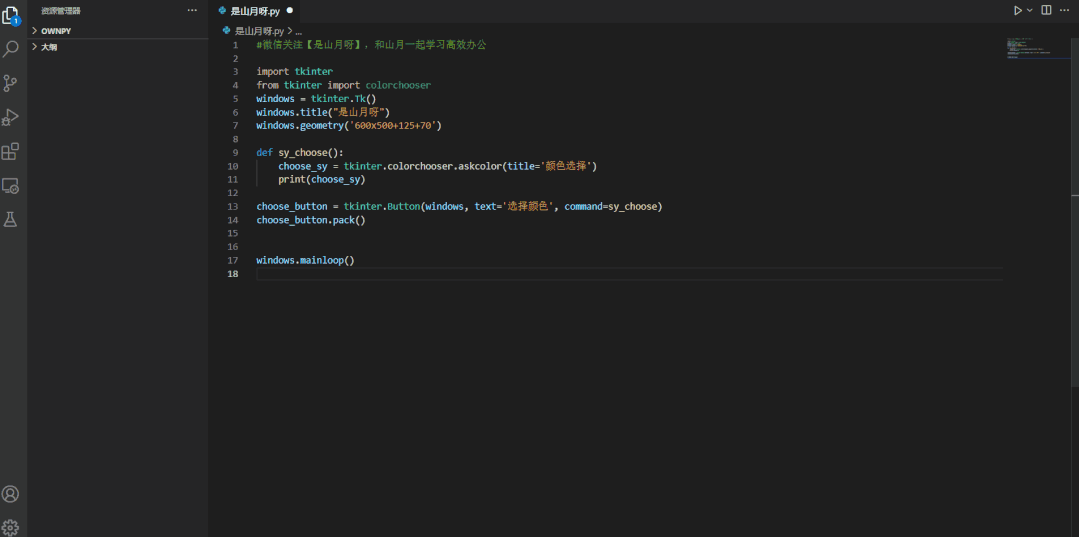This screenshot has width=1079, height=537.
Task: Open more actions menu in editor title
Action: click(1065, 10)
